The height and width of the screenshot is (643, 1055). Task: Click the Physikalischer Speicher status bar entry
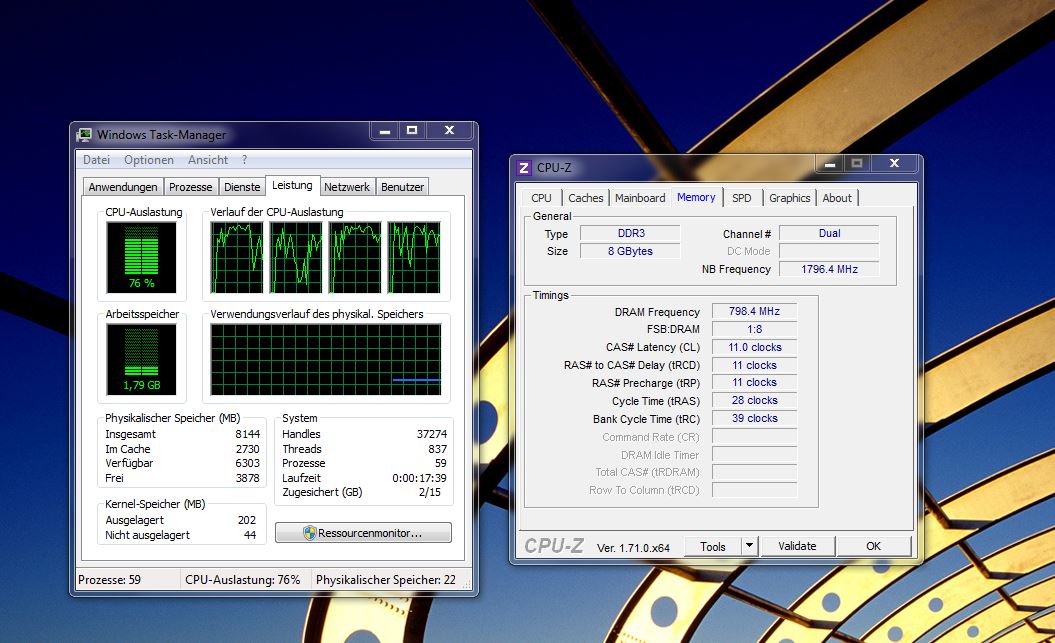point(386,580)
